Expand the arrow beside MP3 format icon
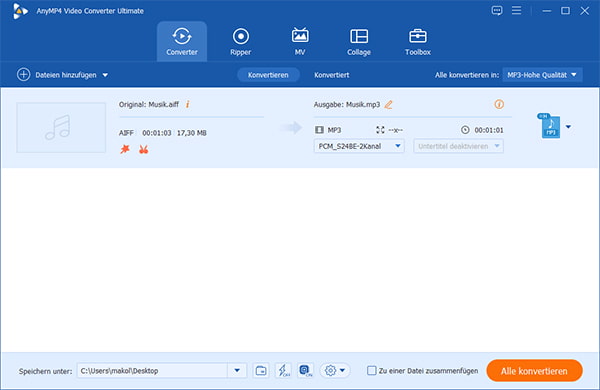 (568, 127)
